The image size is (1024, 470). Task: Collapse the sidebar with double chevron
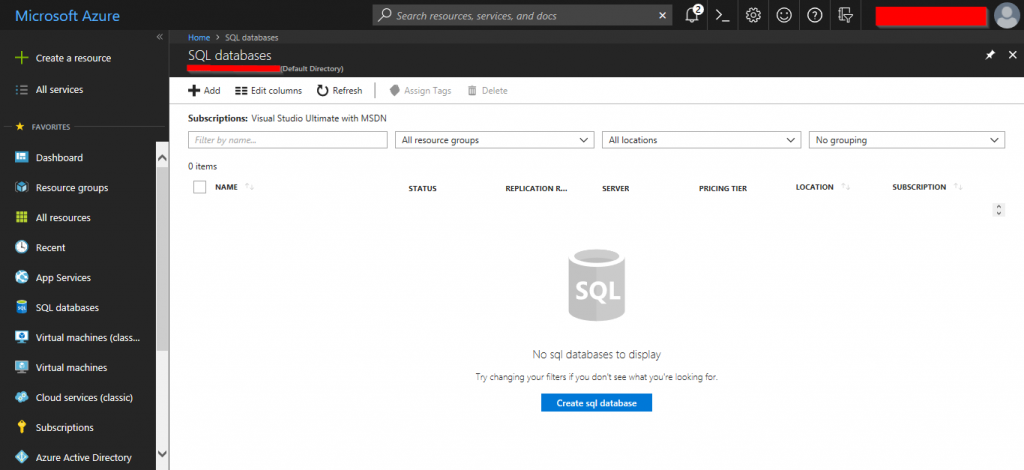coord(159,37)
